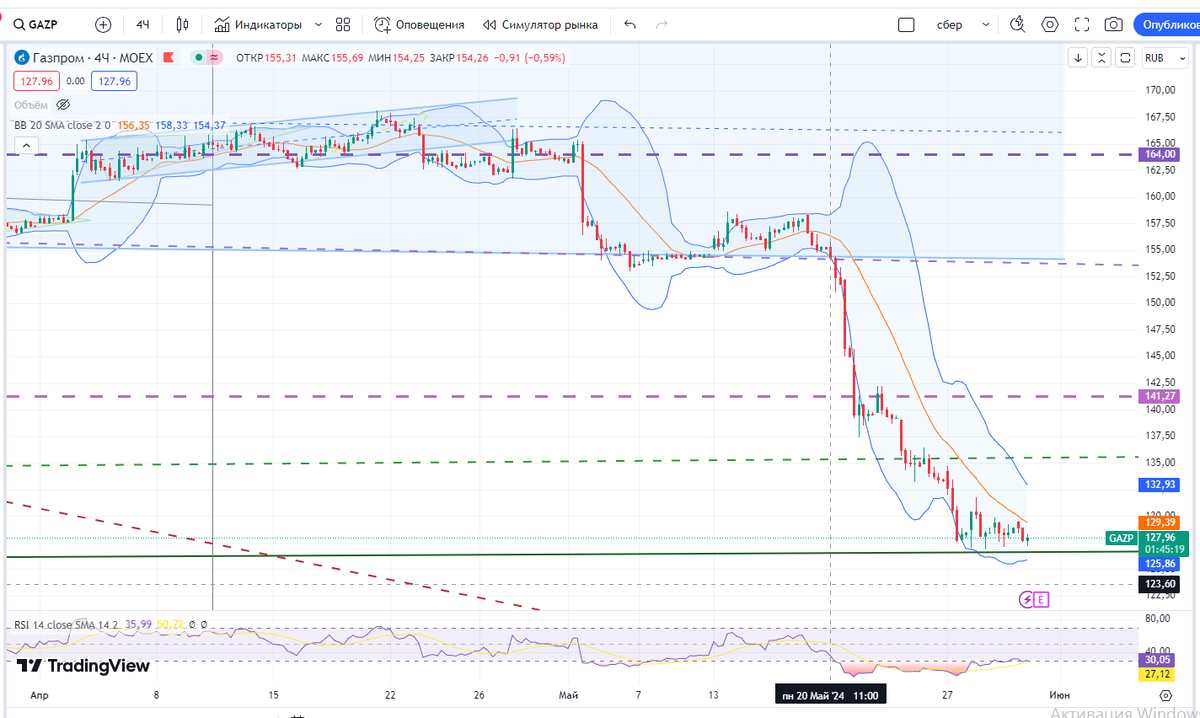Expand the сбер layout dropdown arrow
This screenshot has height=718, width=1200.
(x=987, y=24)
